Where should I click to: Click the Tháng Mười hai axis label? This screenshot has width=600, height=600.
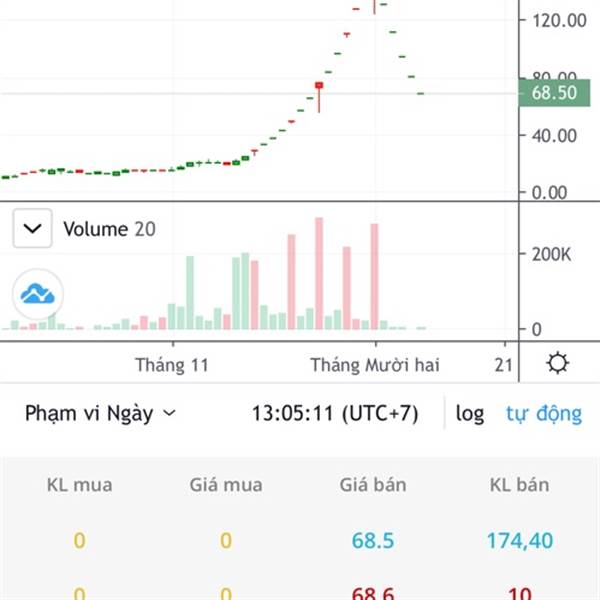(x=375, y=365)
